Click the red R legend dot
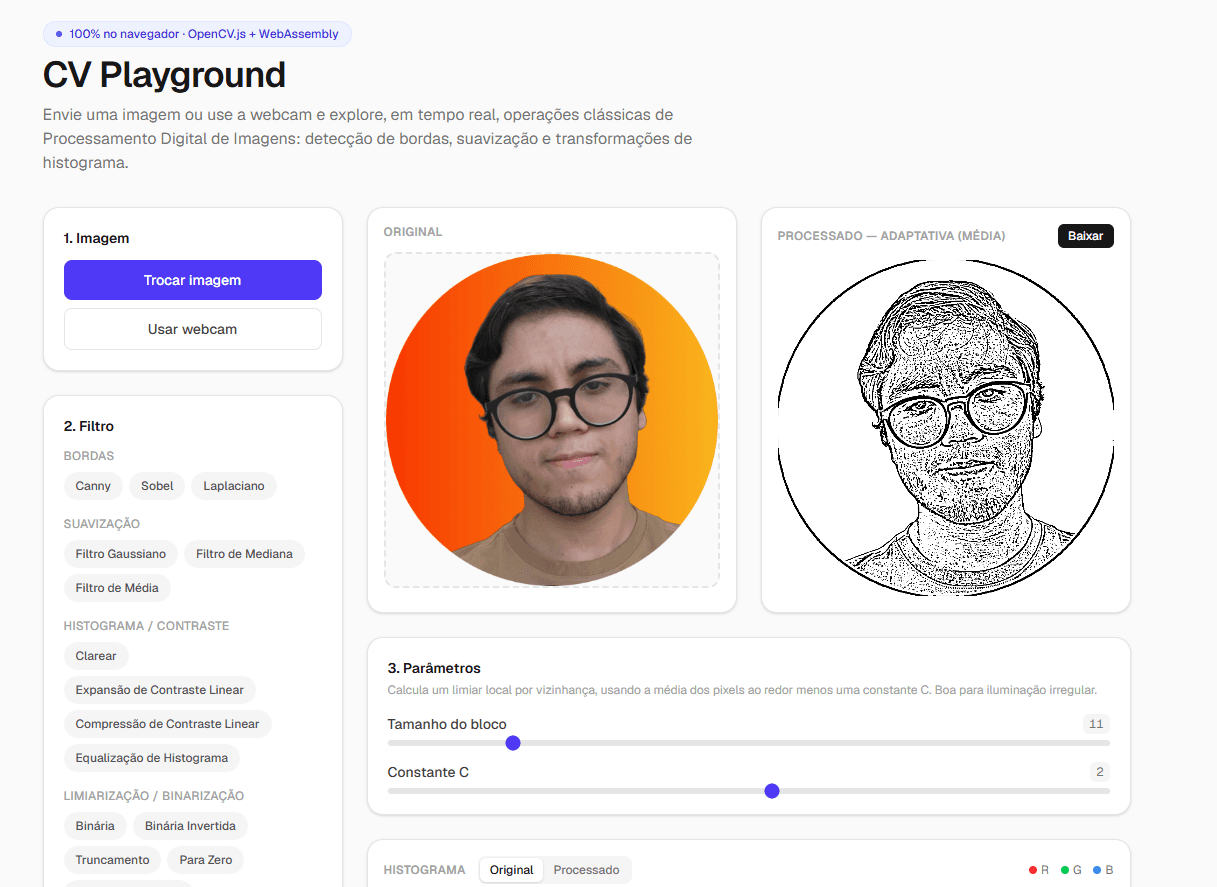 (x=1033, y=870)
